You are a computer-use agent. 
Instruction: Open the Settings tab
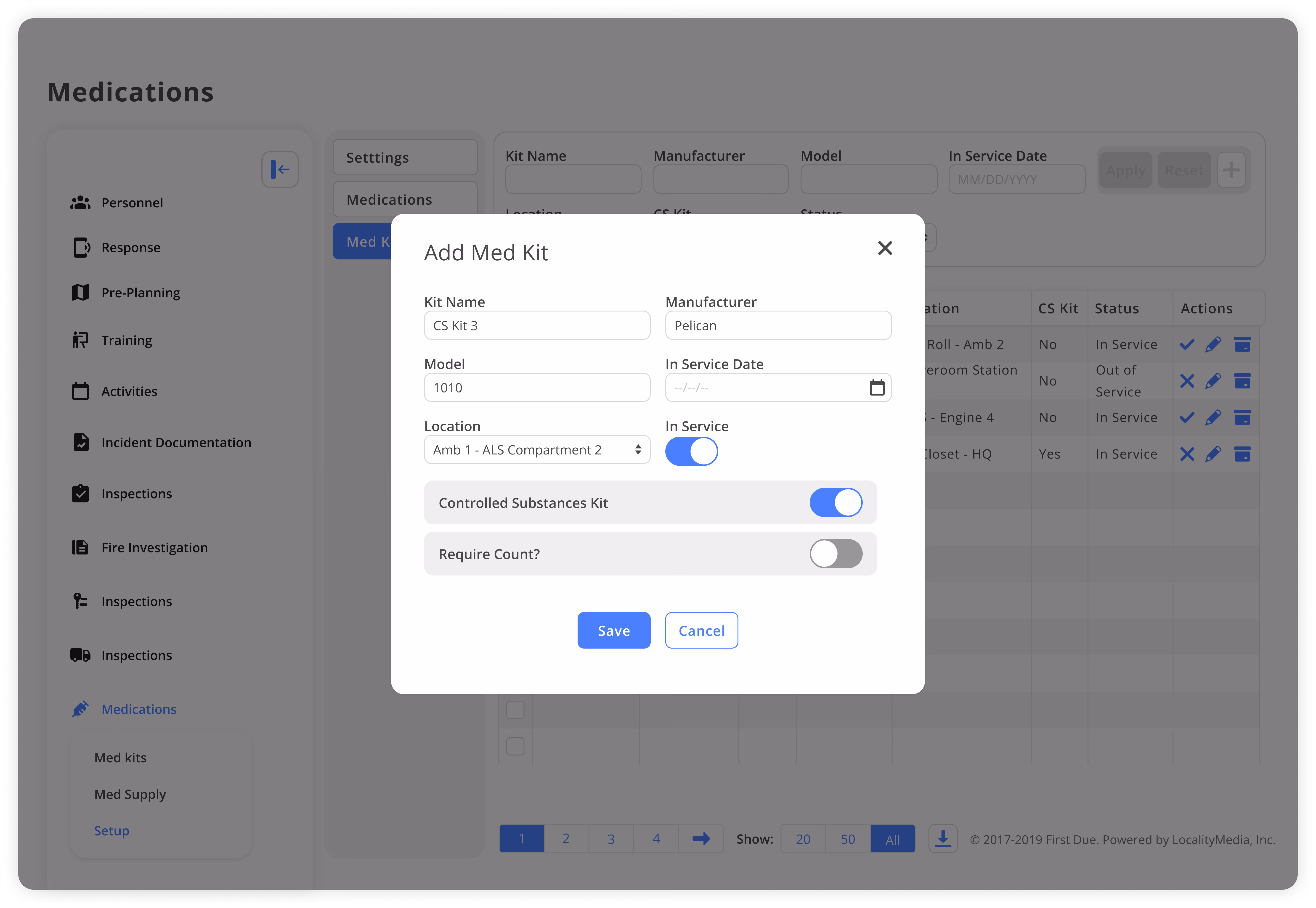coord(405,158)
